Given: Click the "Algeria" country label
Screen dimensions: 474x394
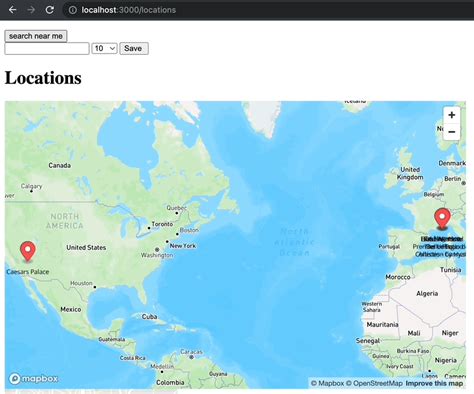Looking at the screenshot, I should tap(427, 293).
